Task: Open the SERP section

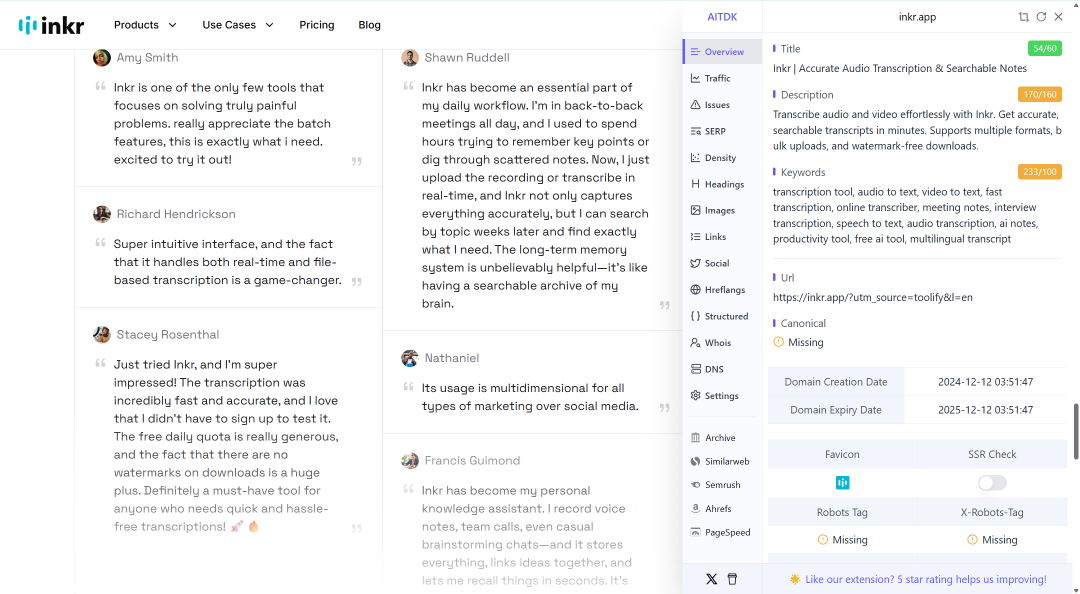Action: [723, 131]
